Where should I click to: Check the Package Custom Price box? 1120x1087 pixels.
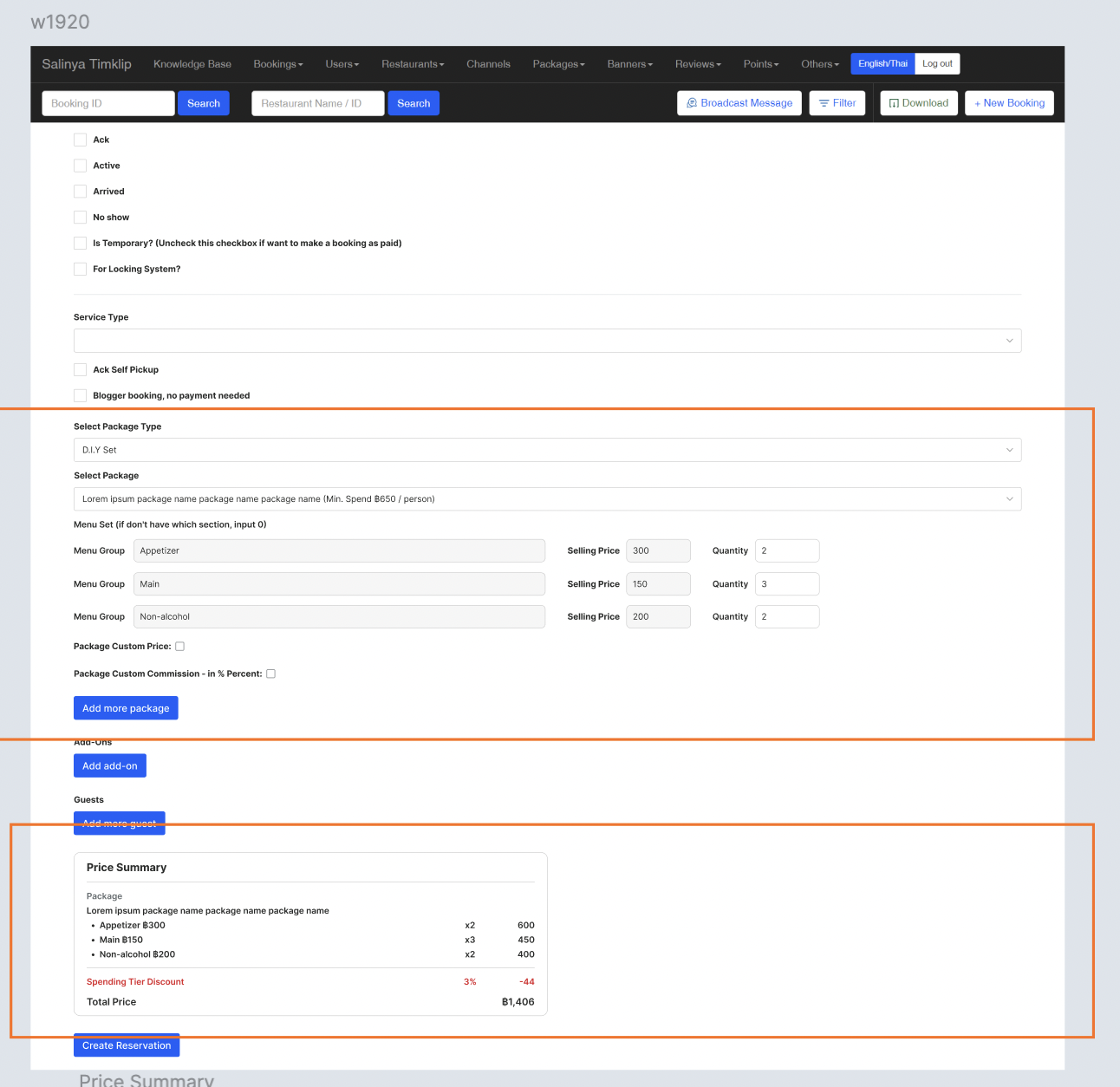pos(180,647)
